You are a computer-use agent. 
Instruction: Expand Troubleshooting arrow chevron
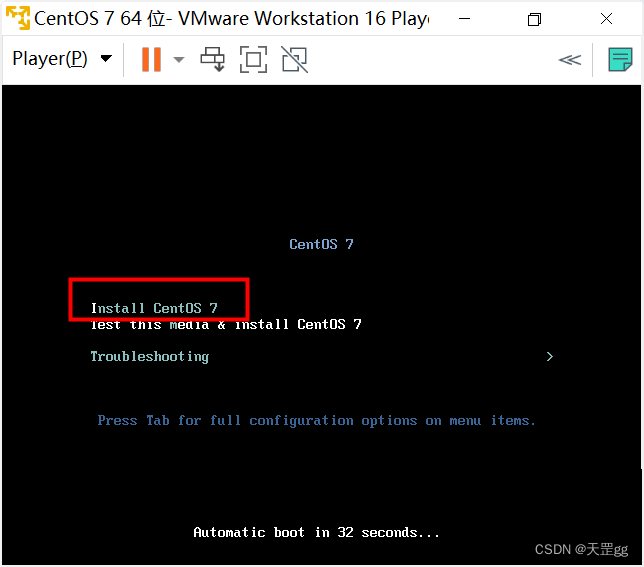(x=550, y=356)
